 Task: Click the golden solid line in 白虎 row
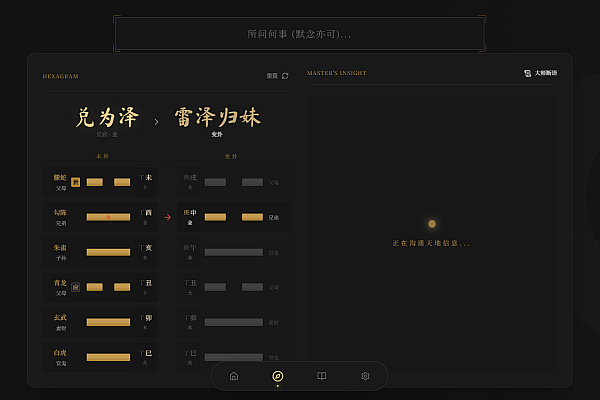(108, 358)
